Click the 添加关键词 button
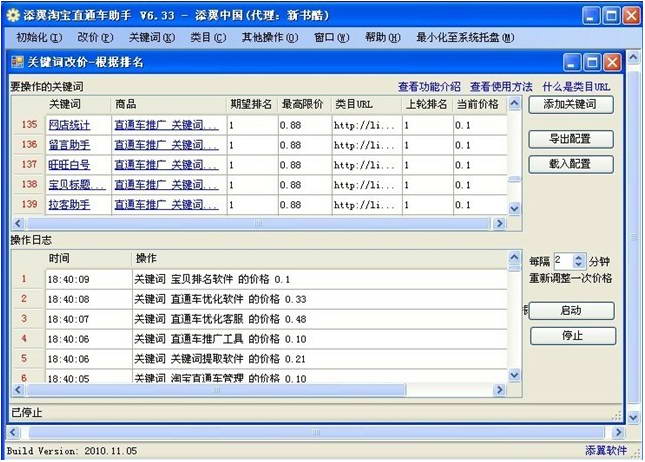Viewport: 645px width, 462px height. [571, 104]
